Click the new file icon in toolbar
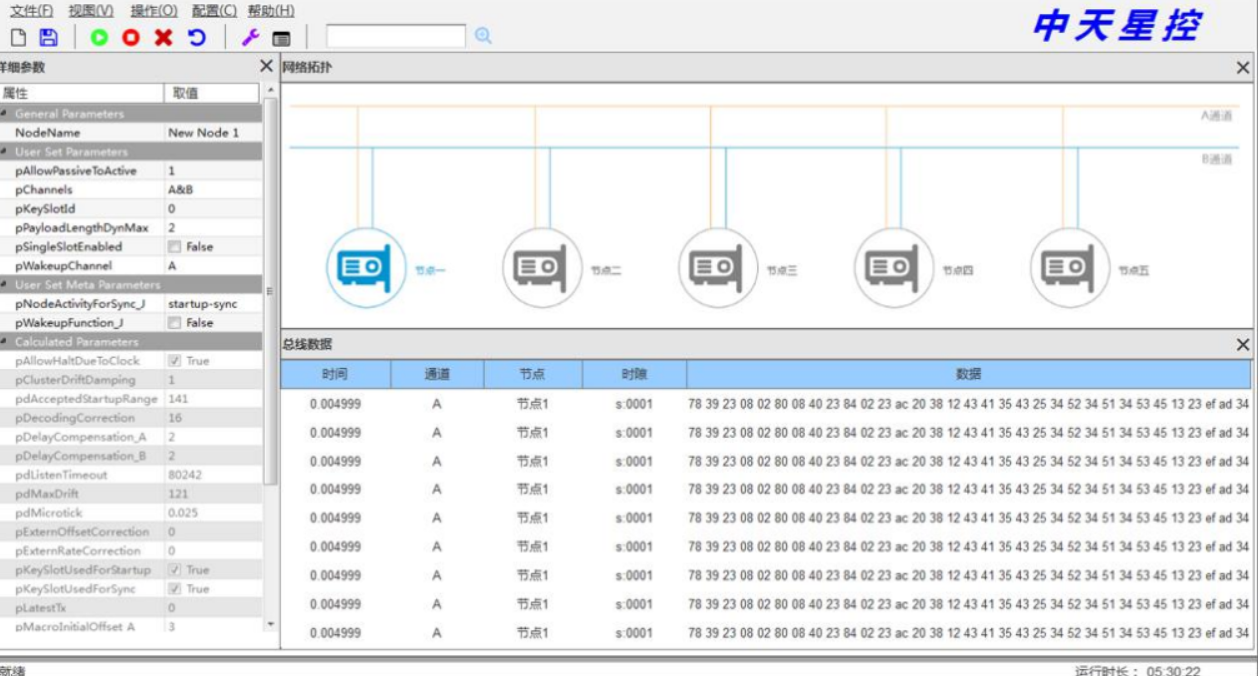Viewport: 1258px width, 676px height. tap(18, 38)
